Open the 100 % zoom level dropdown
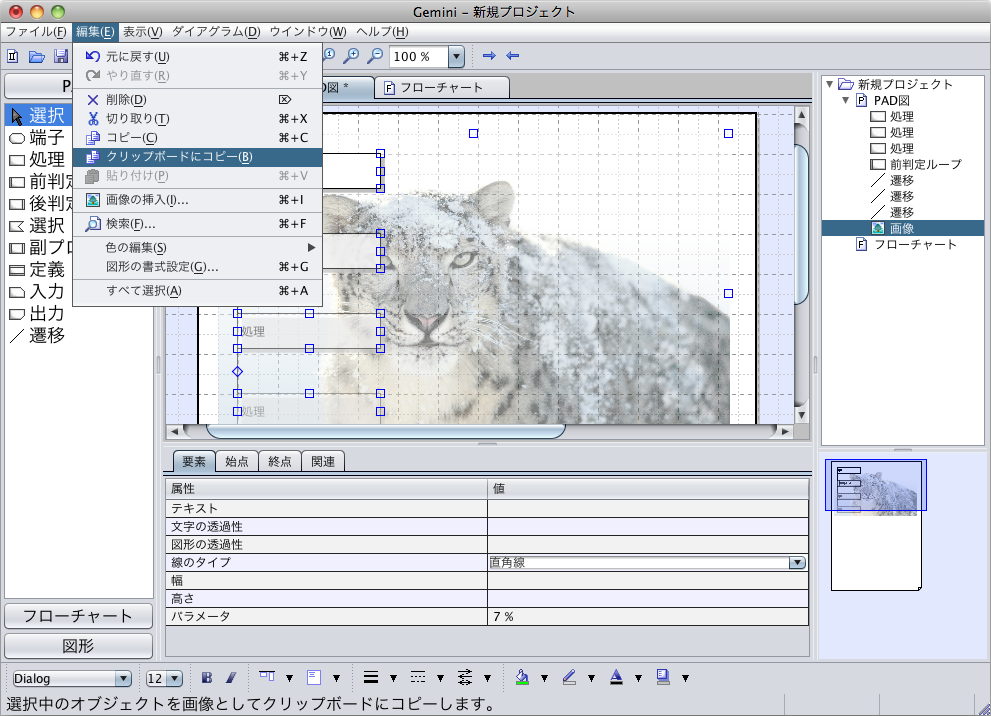 point(456,56)
